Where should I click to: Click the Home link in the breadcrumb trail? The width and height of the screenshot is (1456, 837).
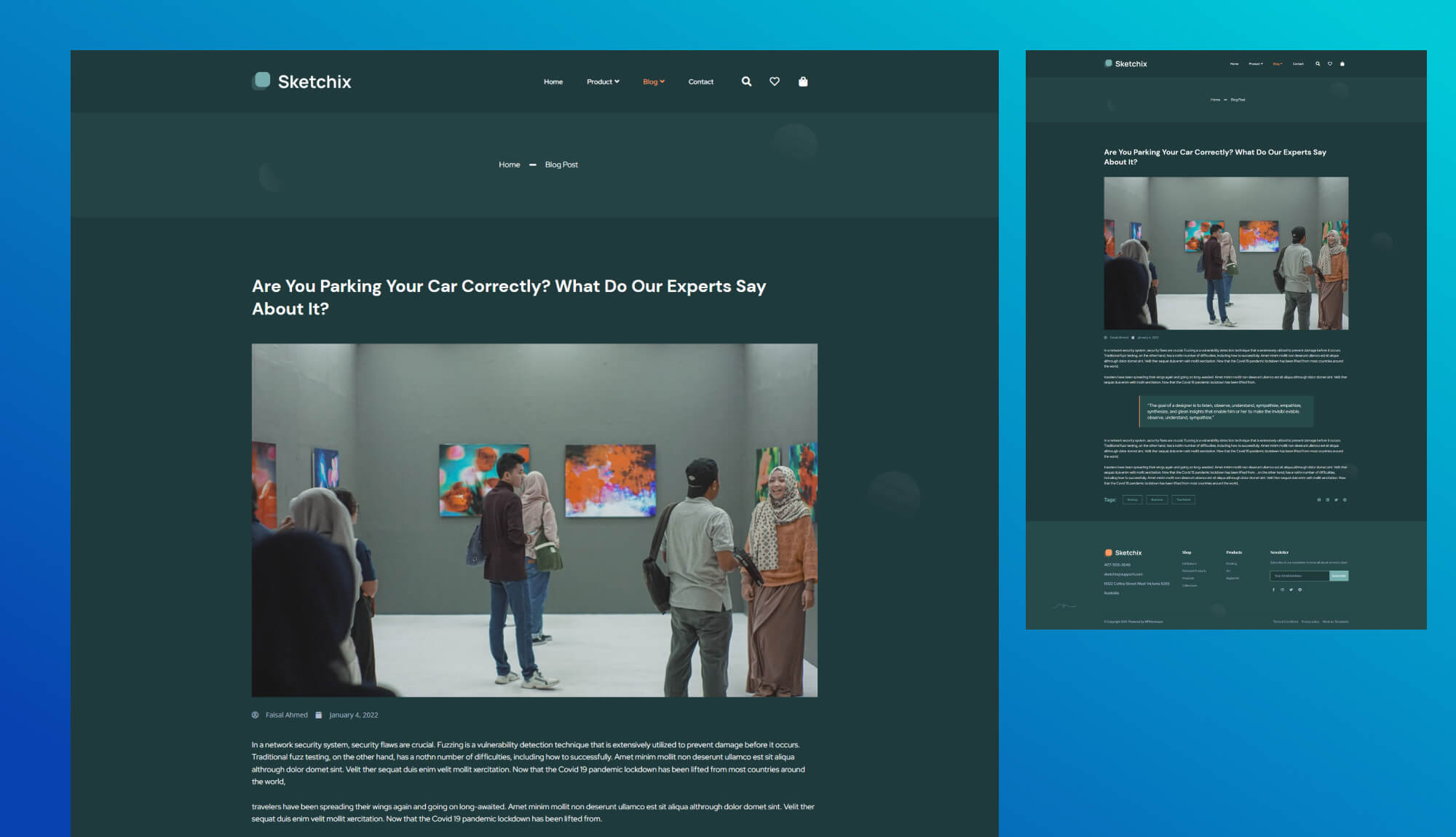click(x=509, y=164)
